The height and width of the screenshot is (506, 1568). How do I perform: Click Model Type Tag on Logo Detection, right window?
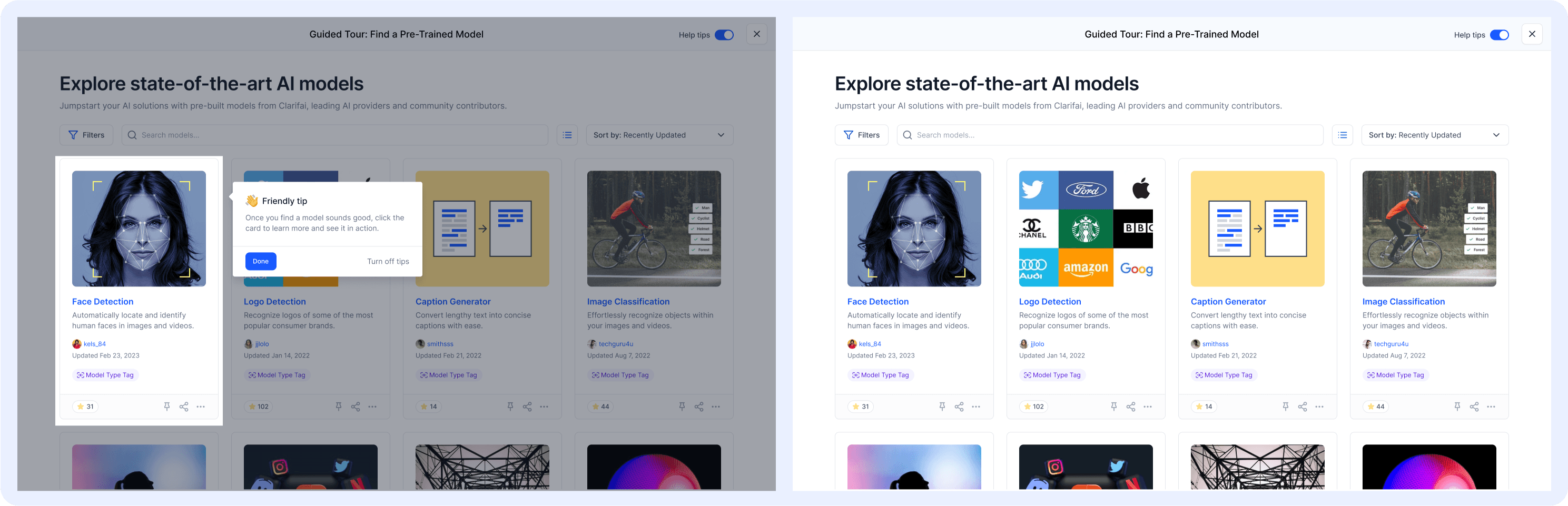[1052, 375]
